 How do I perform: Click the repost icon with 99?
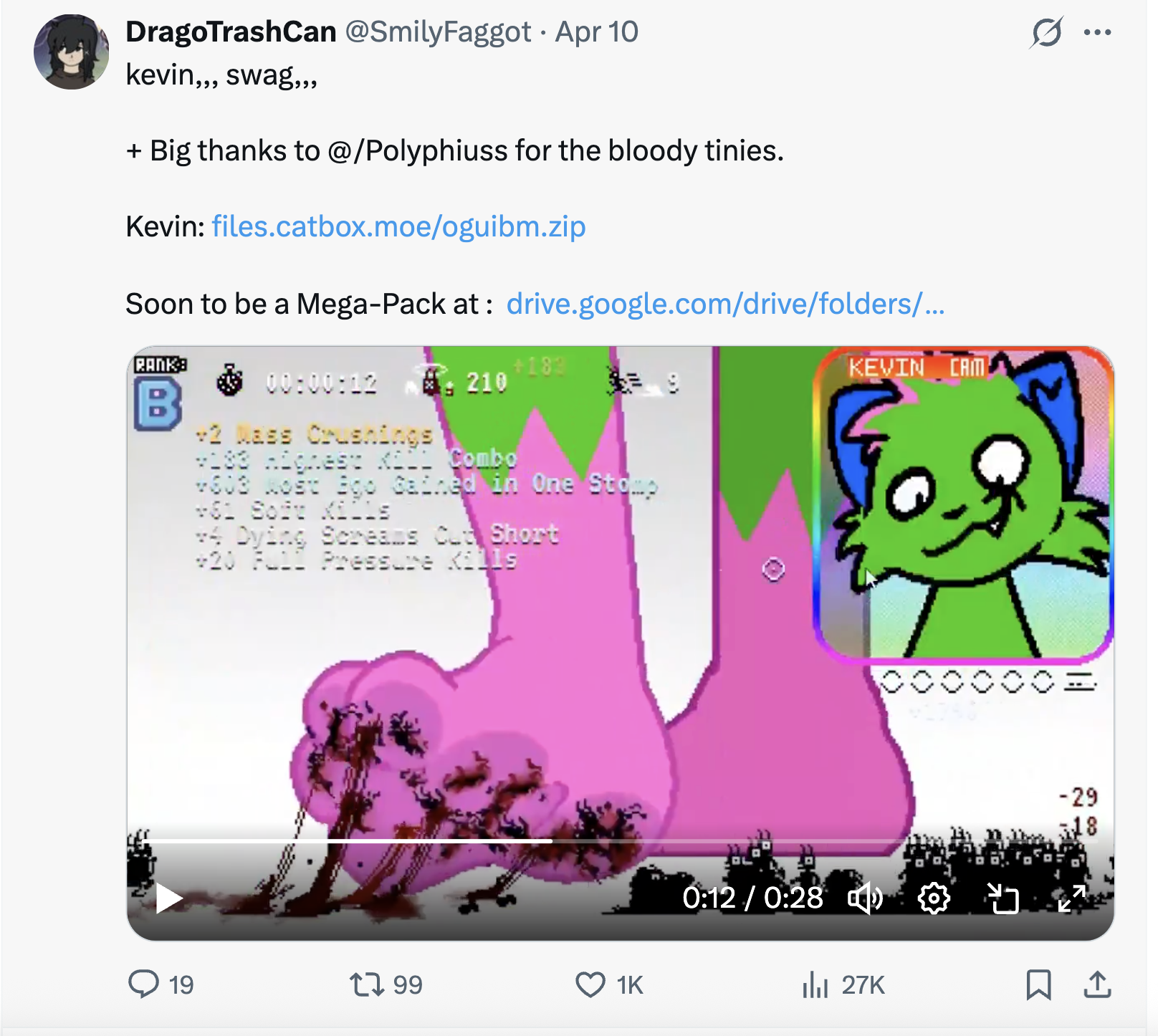[x=367, y=984]
